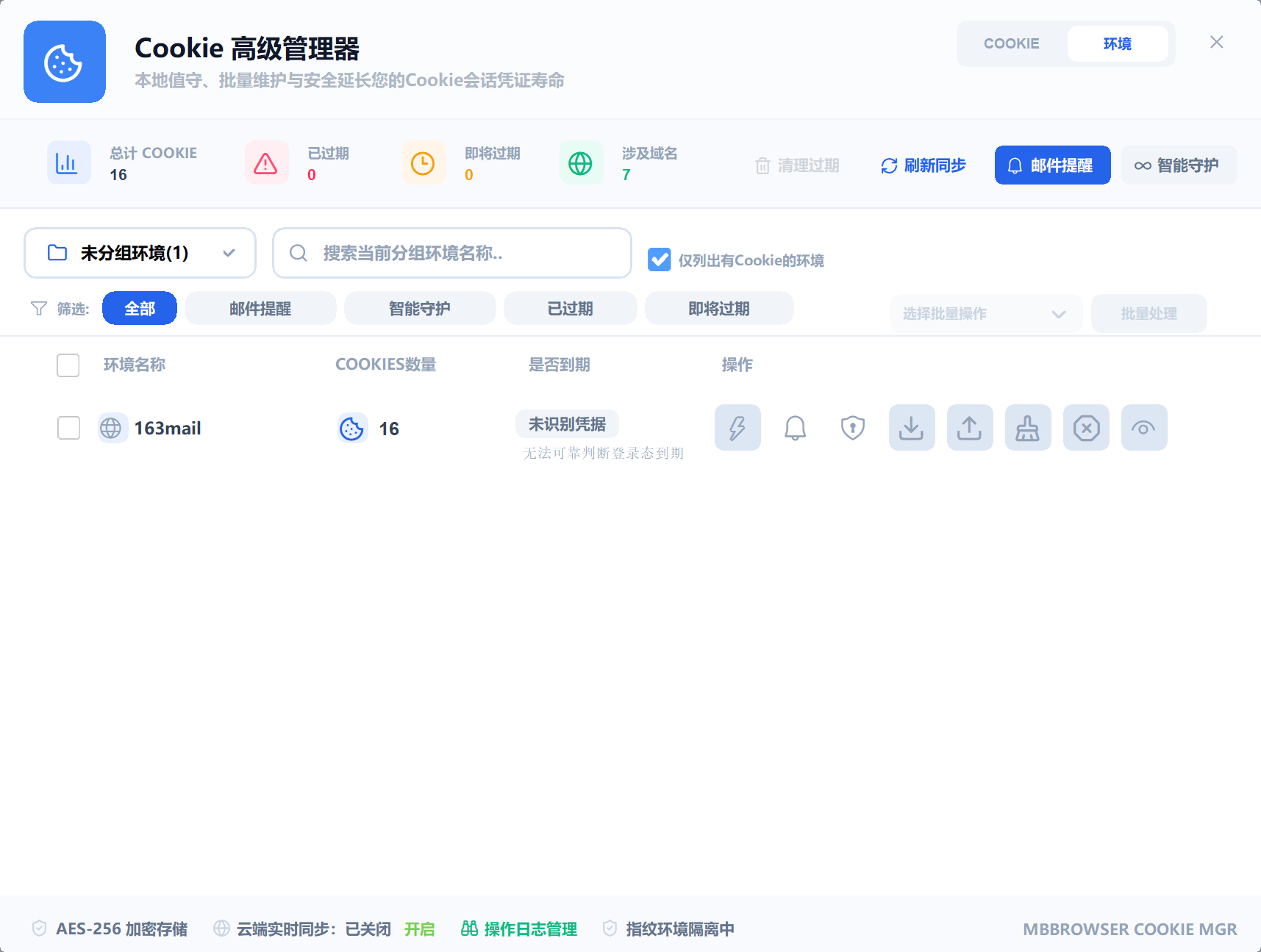Click the AES-256 加密存储 status text

[122, 928]
